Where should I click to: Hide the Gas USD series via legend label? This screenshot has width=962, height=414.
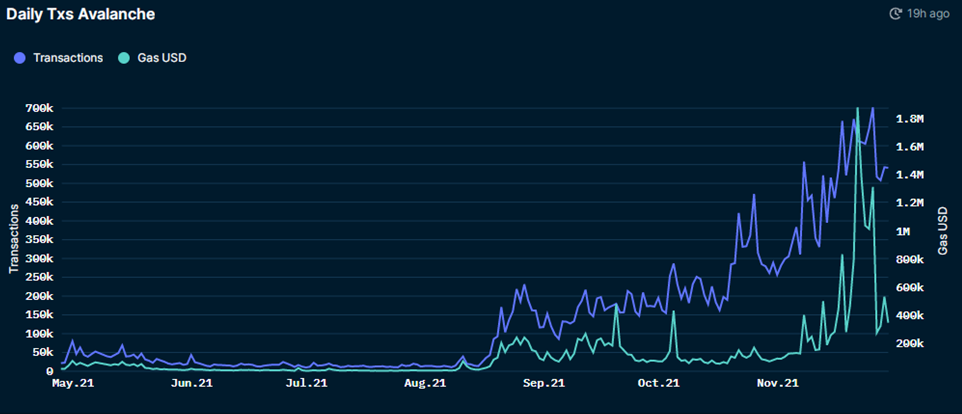tap(161, 58)
